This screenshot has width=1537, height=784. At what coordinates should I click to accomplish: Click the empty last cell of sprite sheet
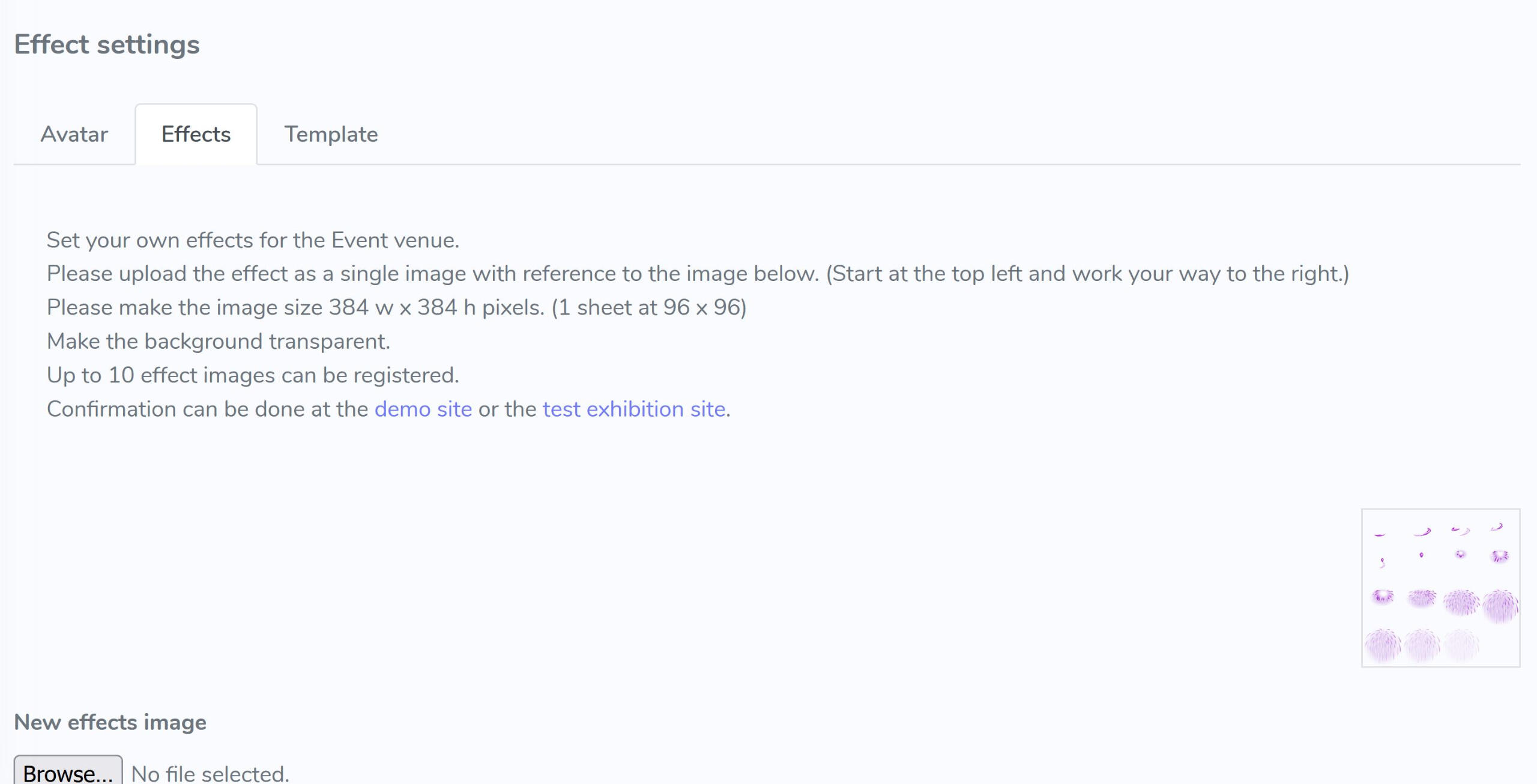[x=1500, y=645]
